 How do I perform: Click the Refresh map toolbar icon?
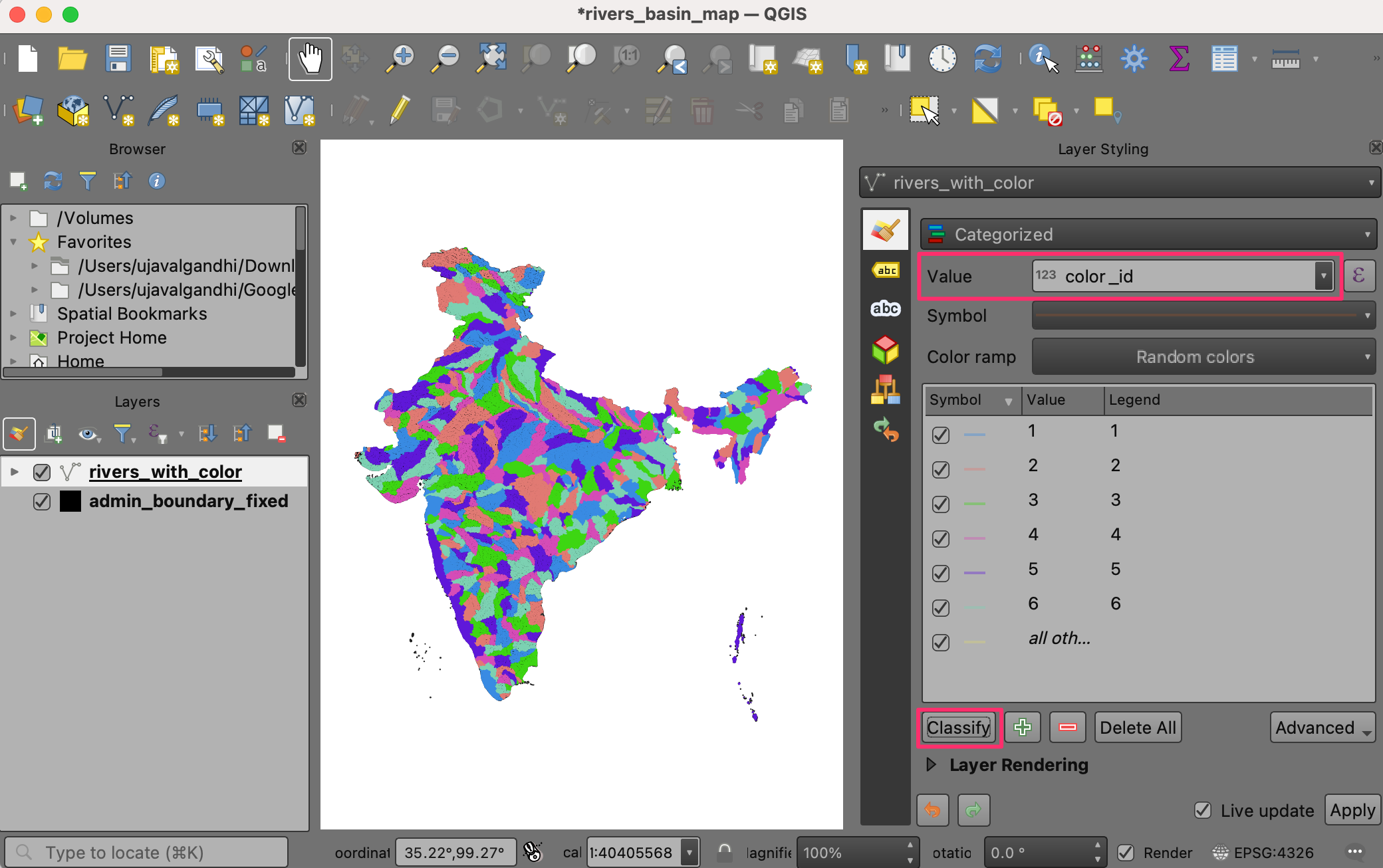click(x=987, y=59)
